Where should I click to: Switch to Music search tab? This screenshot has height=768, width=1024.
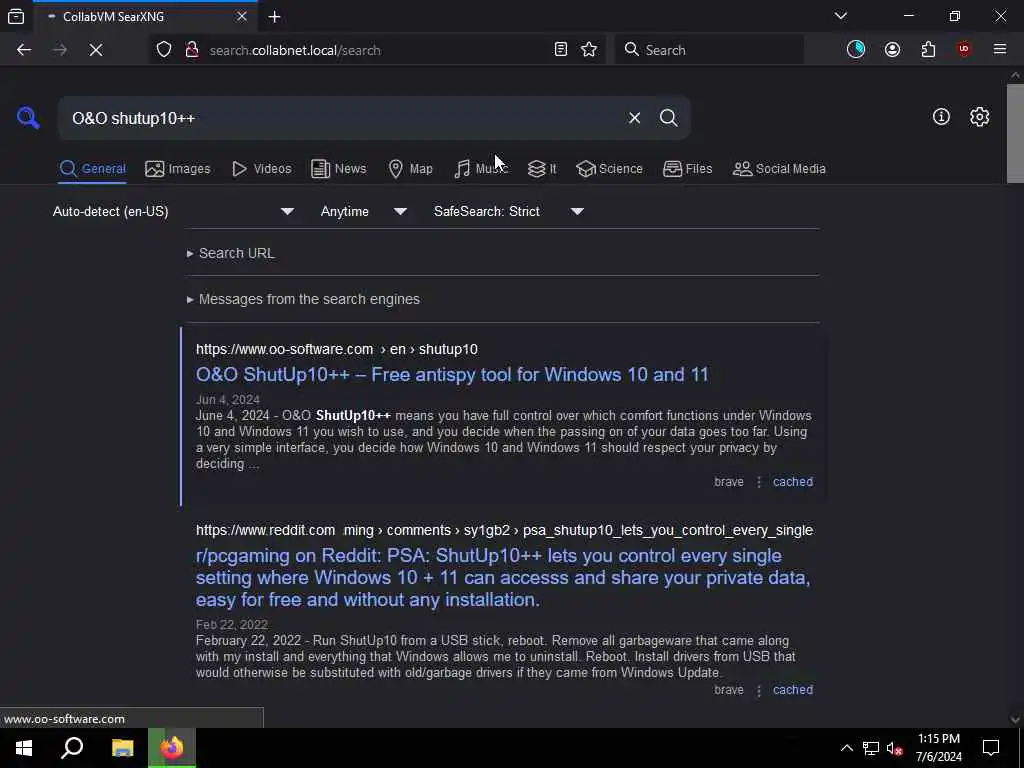pyautogui.click(x=481, y=168)
